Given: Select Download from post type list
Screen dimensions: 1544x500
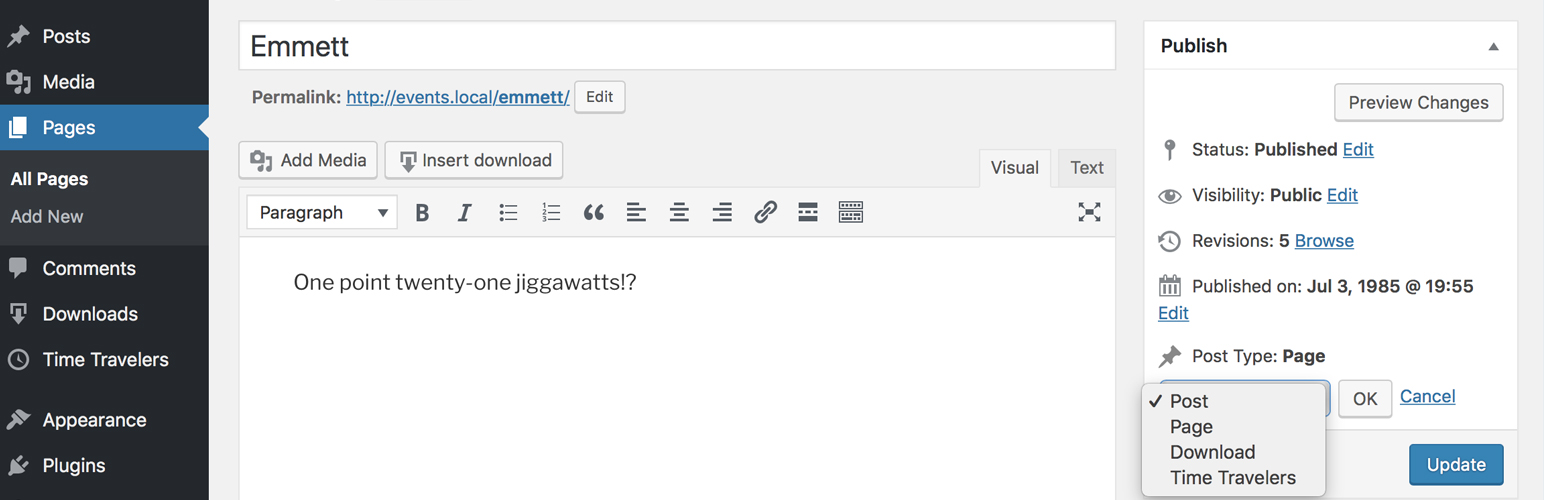Looking at the screenshot, I should coord(1212,452).
